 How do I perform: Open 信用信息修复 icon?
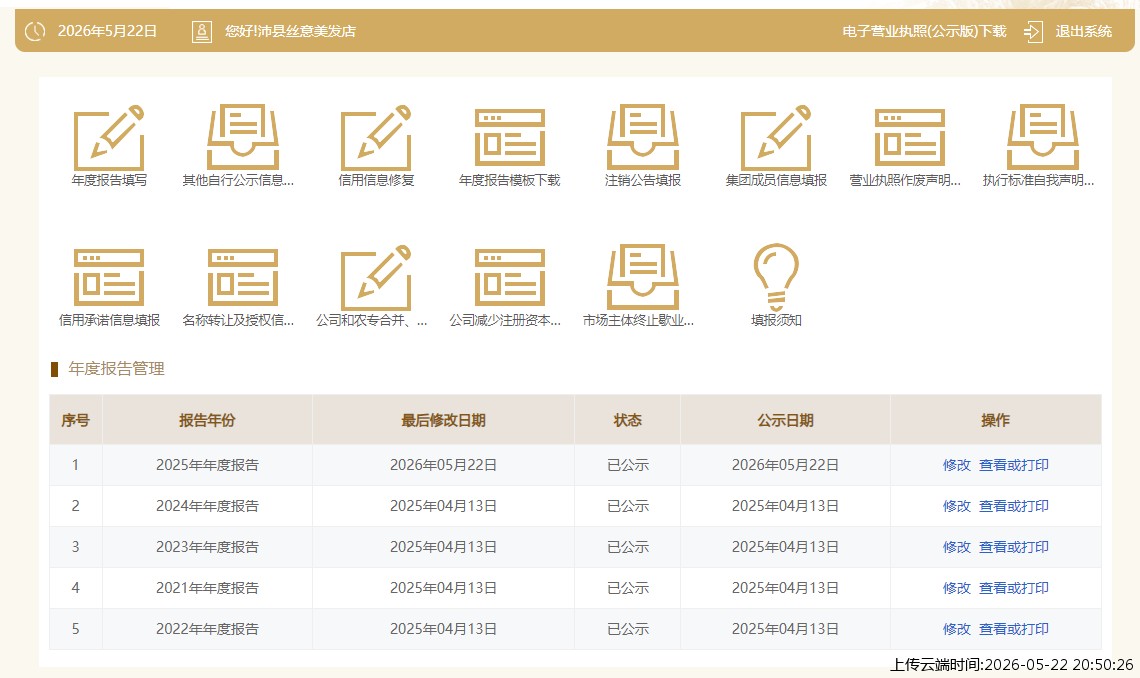coord(376,138)
